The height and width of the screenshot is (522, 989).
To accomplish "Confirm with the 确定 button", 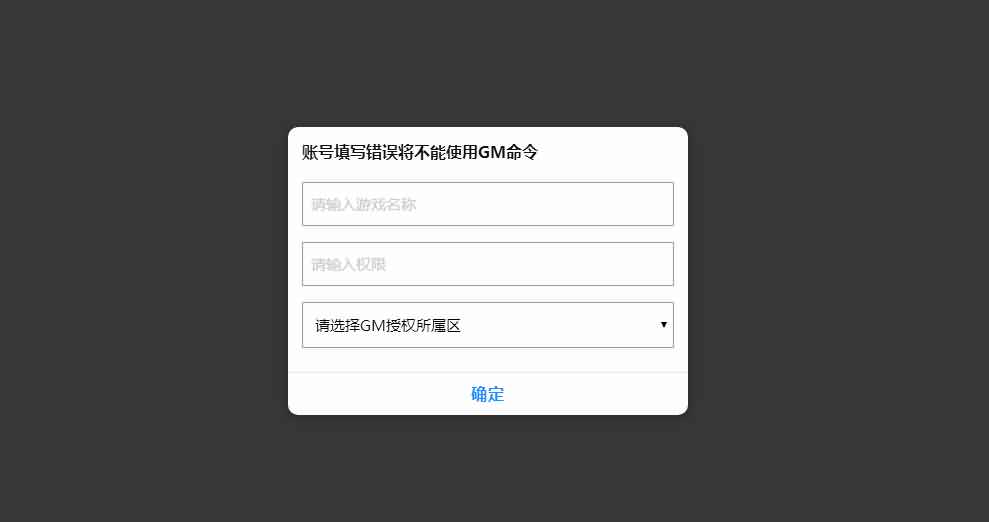I will [x=488, y=394].
